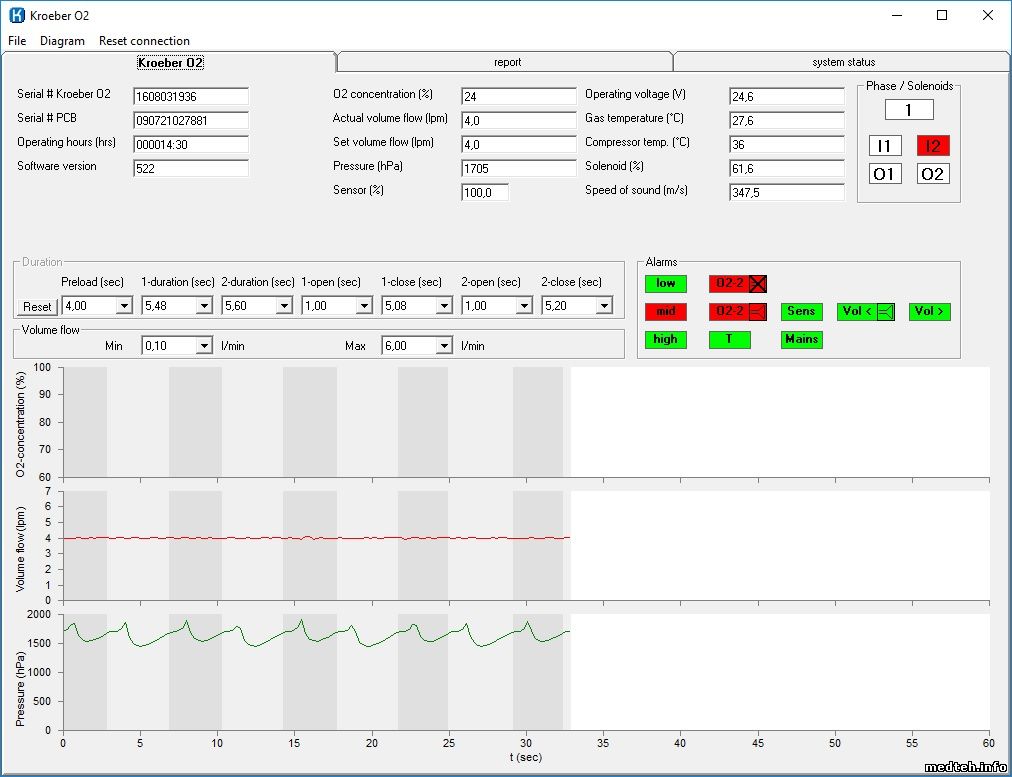Select the red I2 solenoid indicator
Screen dimensions: 1012x777
932,146
